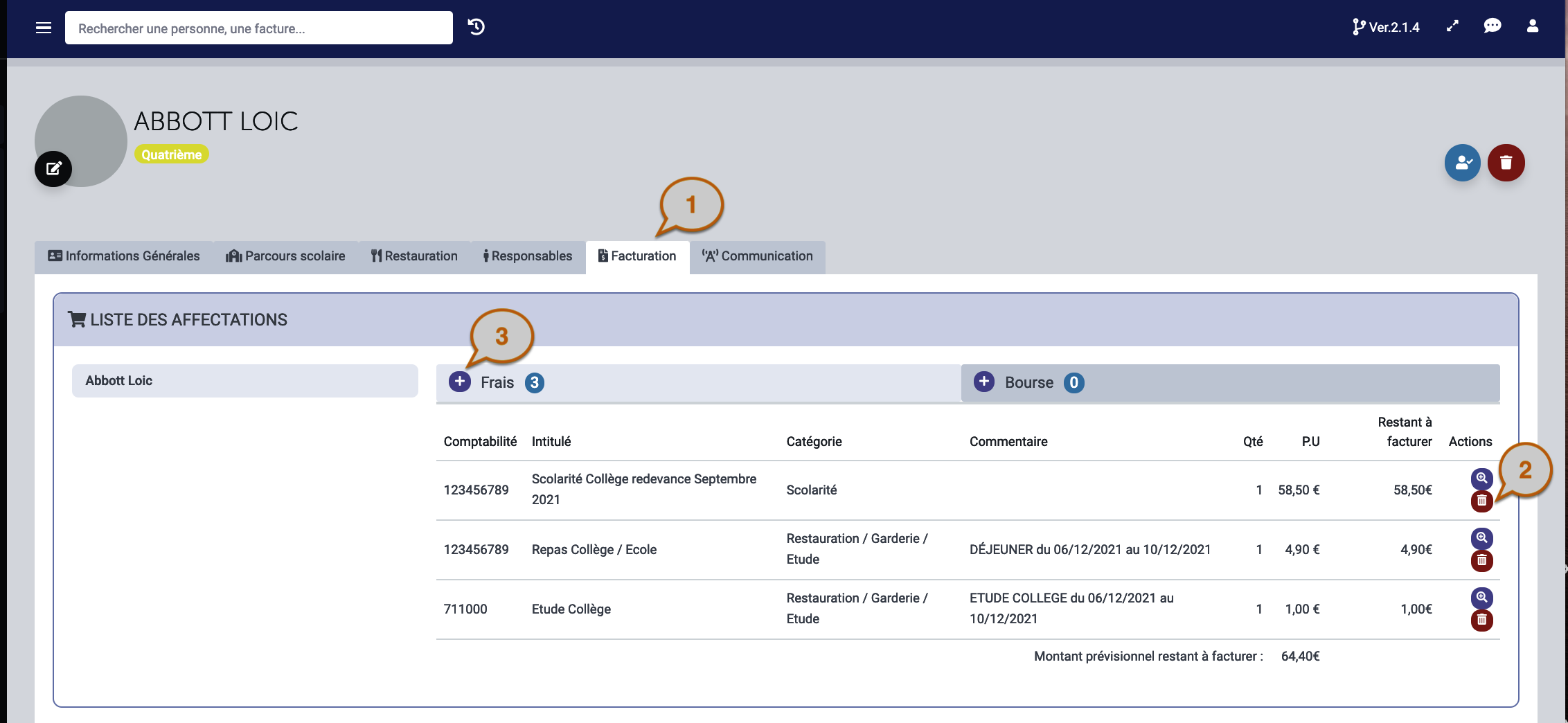Click the Repas Collège / Ecole cell
Image resolution: width=1568 pixels, height=723 pixels.
click(x=594, y=550)
